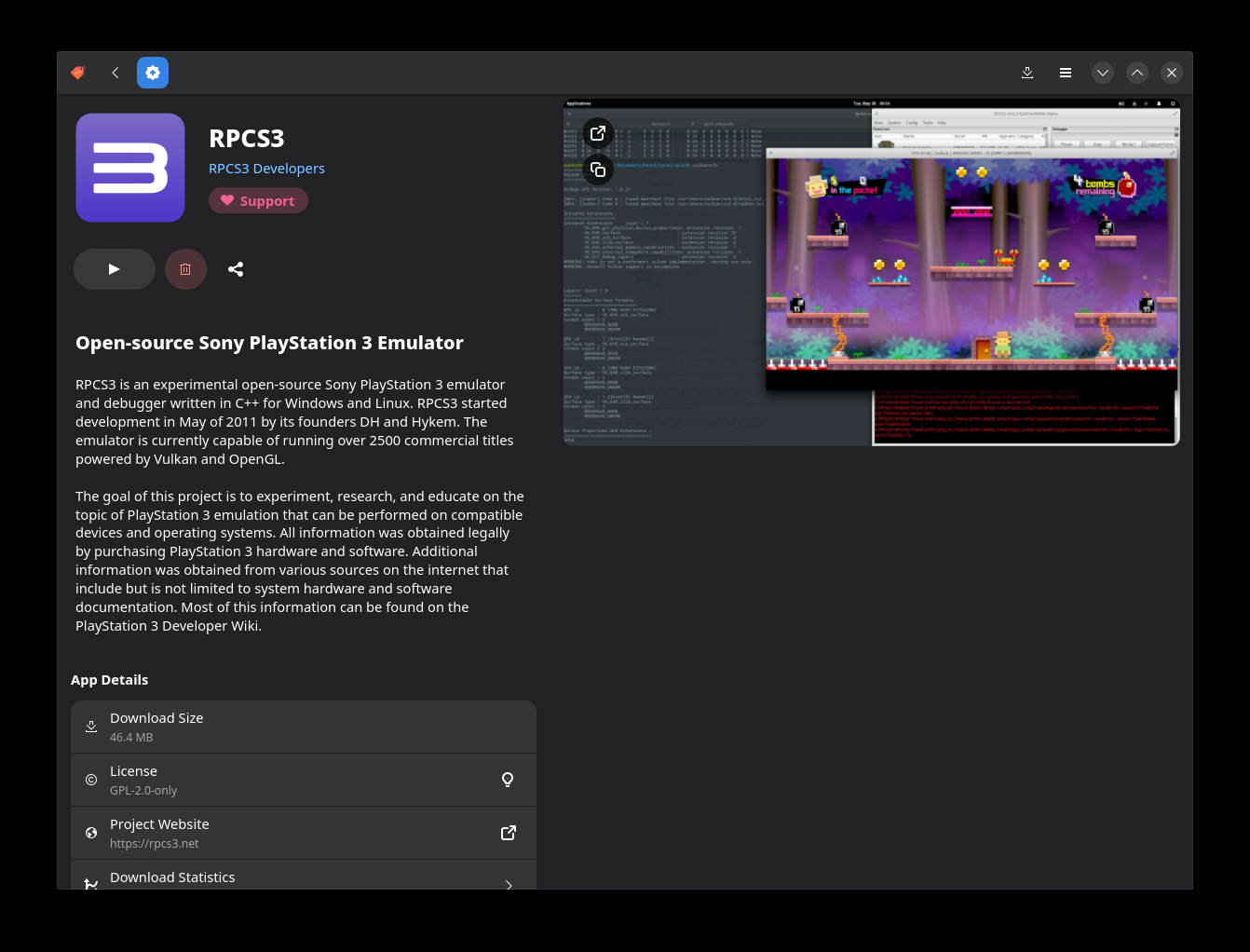Launch RPCS3 with the play button
Image resolution: width=1250 pixels, height=952 pixels.
point(115,269)
